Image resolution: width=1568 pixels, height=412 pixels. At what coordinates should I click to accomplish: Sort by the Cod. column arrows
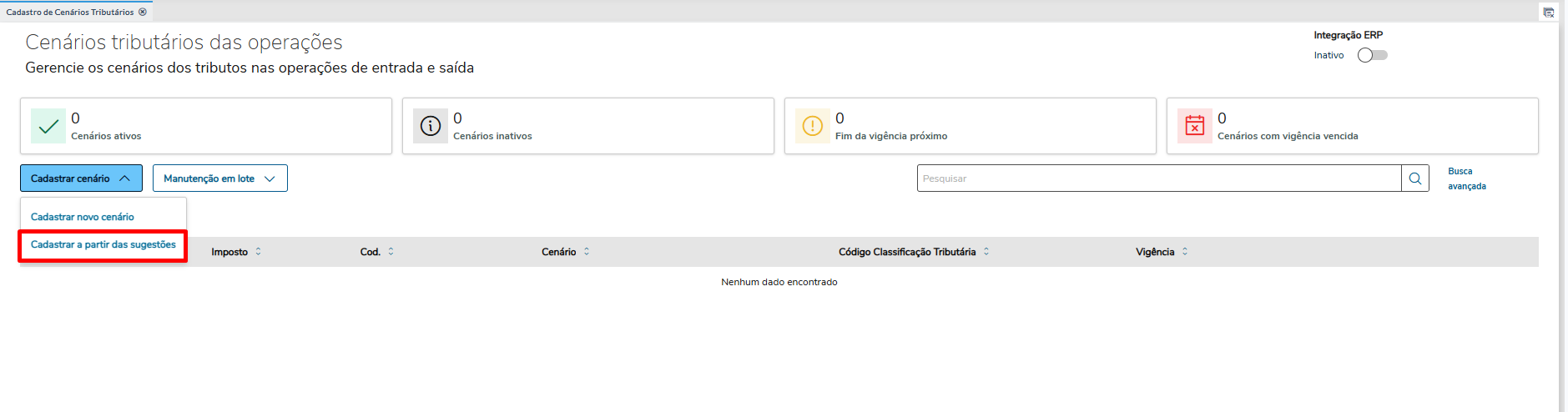pyautogui.click(x=391, y=252)
